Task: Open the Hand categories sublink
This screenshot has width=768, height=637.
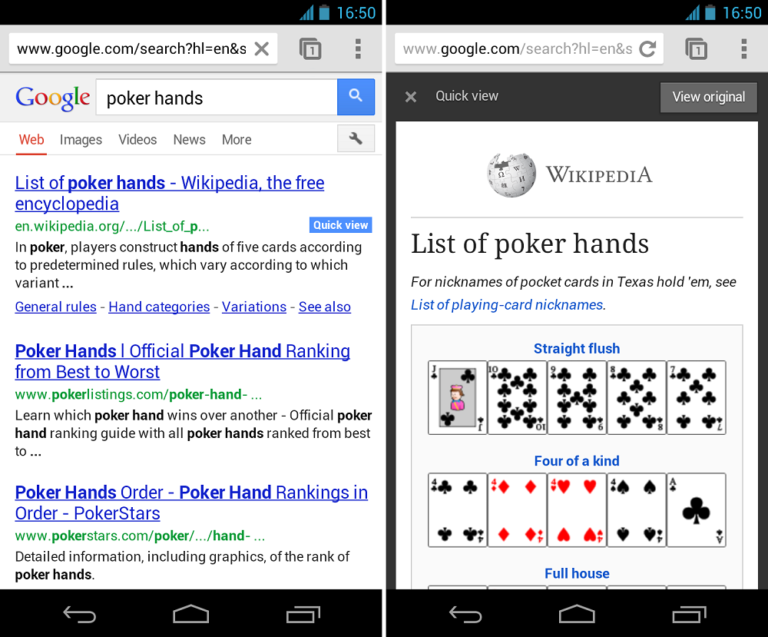Action: [159, 307]
